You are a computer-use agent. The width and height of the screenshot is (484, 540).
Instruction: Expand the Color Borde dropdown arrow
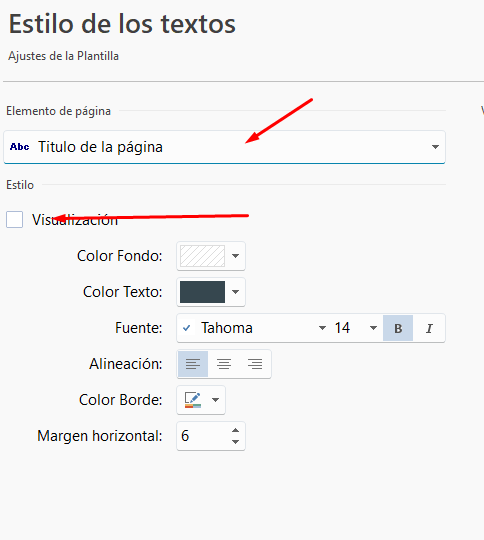[x=215, y=400]
